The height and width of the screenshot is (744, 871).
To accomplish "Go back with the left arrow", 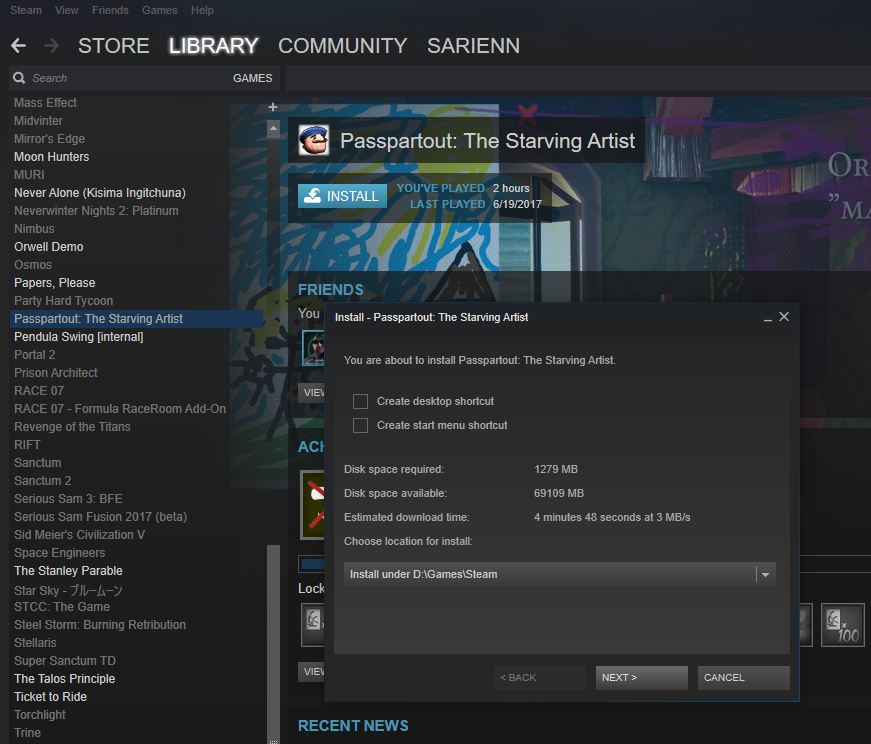I will (18, 46).
